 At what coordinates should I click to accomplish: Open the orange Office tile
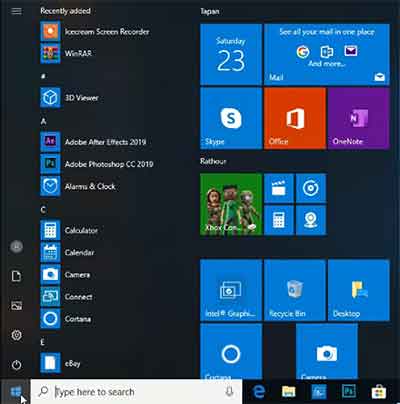pyautogui.click(x=295, y=118)
